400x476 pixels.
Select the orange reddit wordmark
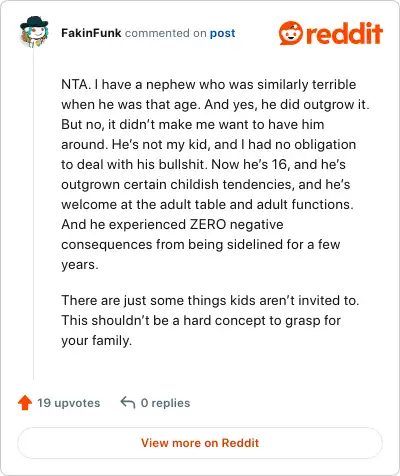(x=344, y=33)
